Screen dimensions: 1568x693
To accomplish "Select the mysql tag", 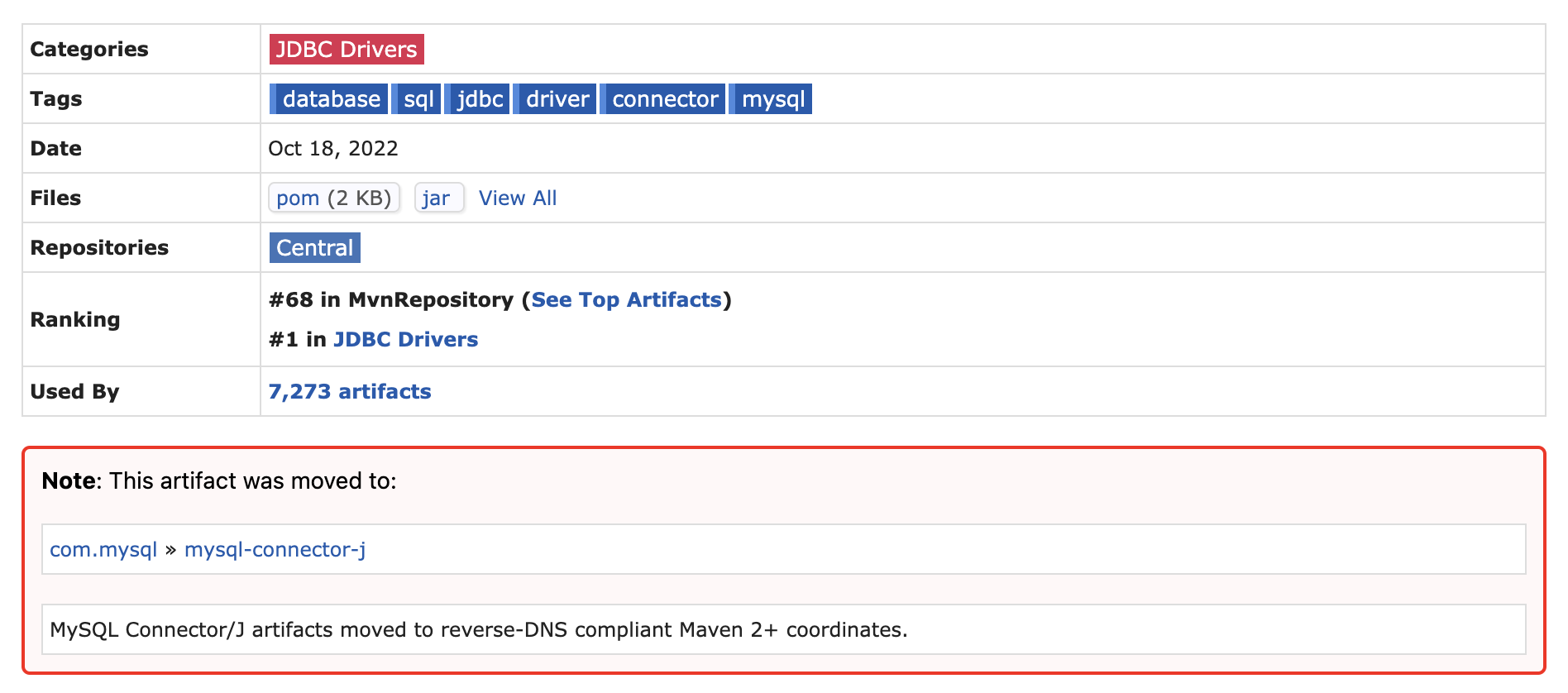I will tap(771, 99).
